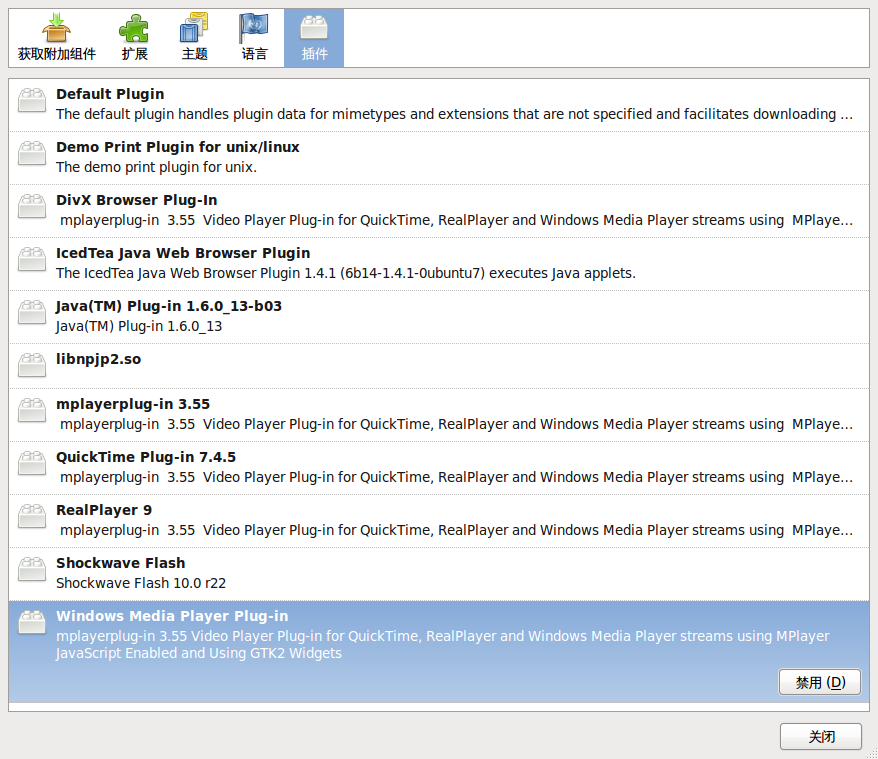Click the Default Plugin mimetypes description text

pos(454,114)
